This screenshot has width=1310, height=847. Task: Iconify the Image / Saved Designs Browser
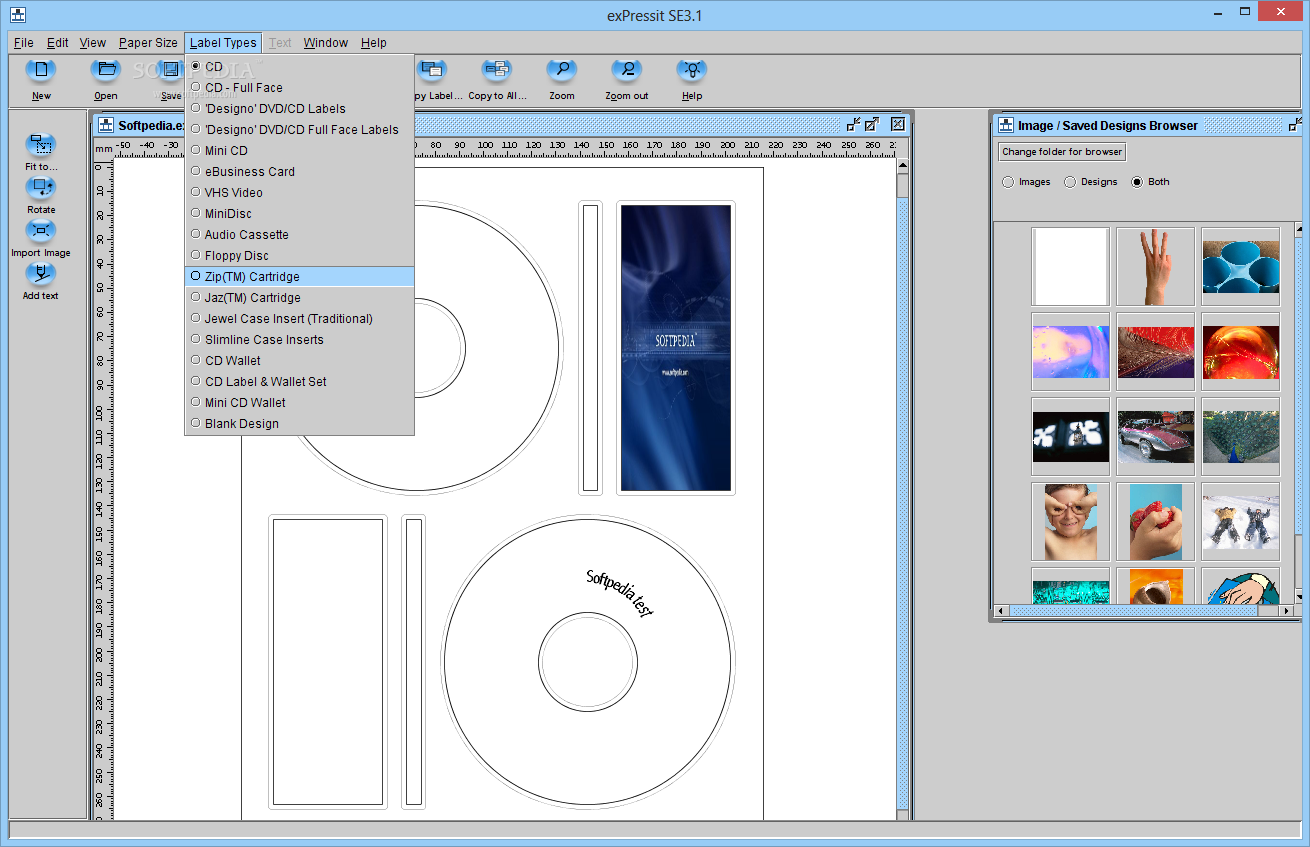tap(1295, 125)
